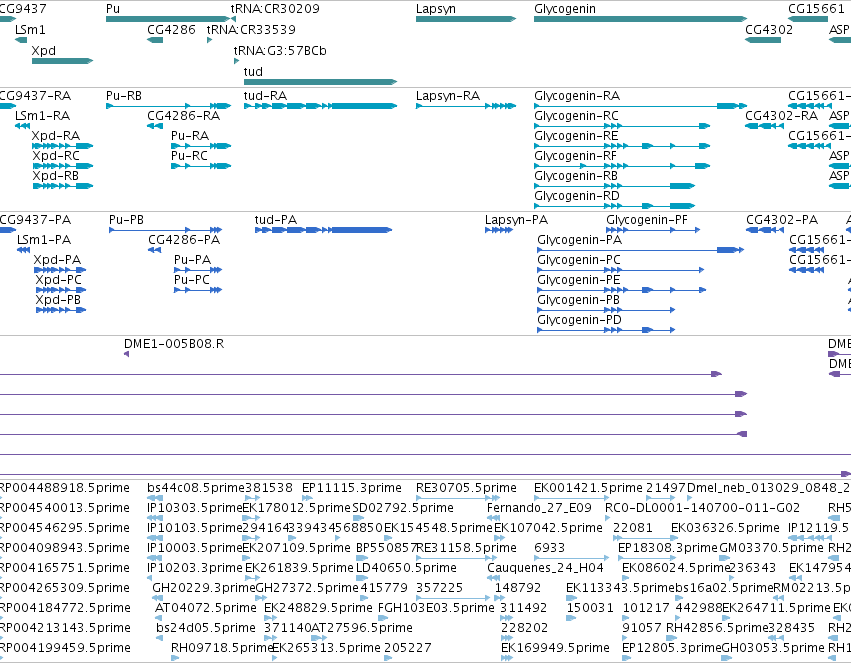The width and height of the screenshot is (851, 663).
Task: Select the CG4302-PA protein label
Action: (782, 220)
